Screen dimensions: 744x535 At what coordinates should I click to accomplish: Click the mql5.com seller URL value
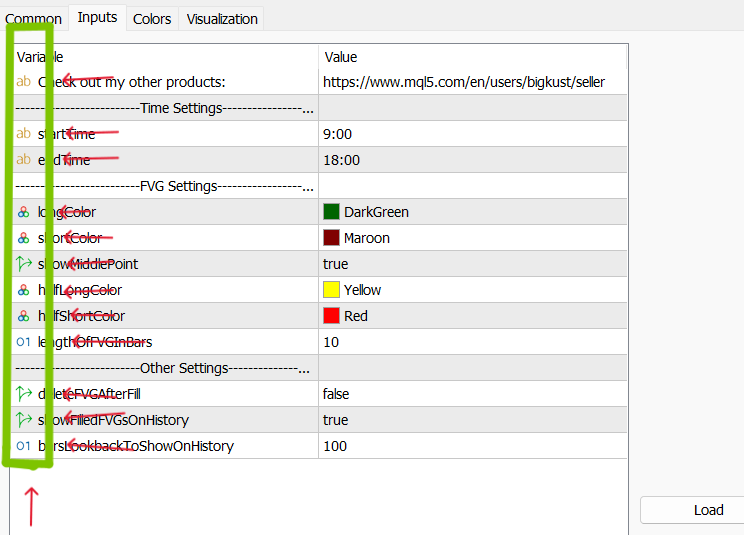464,82
